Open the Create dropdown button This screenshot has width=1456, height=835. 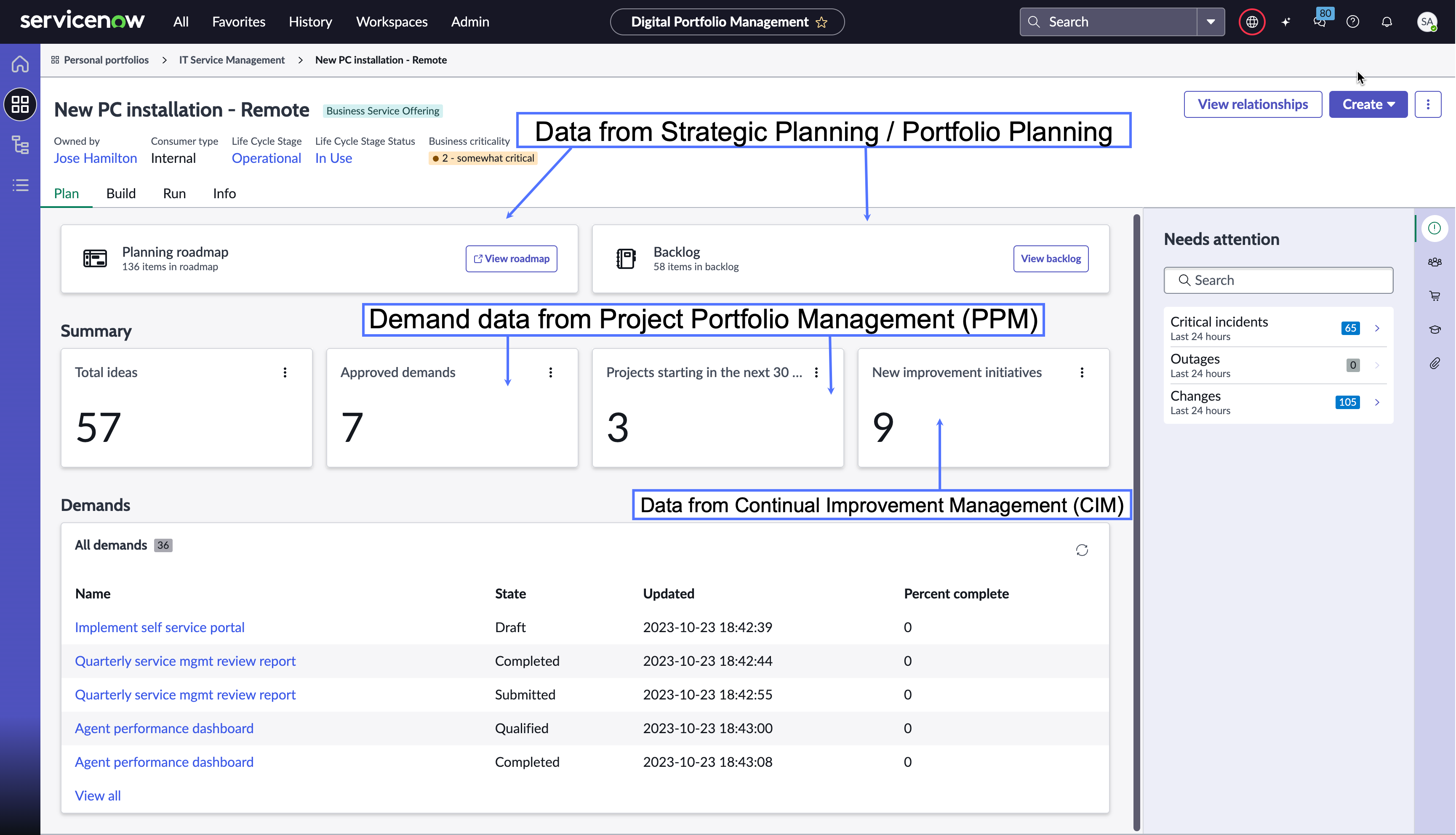[1368, 104]
